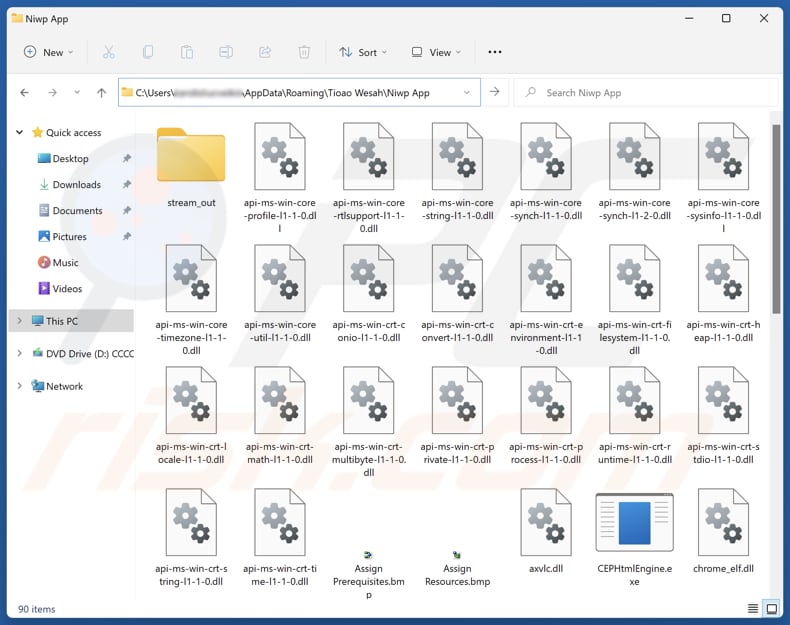Select api-ms-win-crt-locale-l1-1-0.dll file
This screenshot has width=790, height=625.
[191, 415]
